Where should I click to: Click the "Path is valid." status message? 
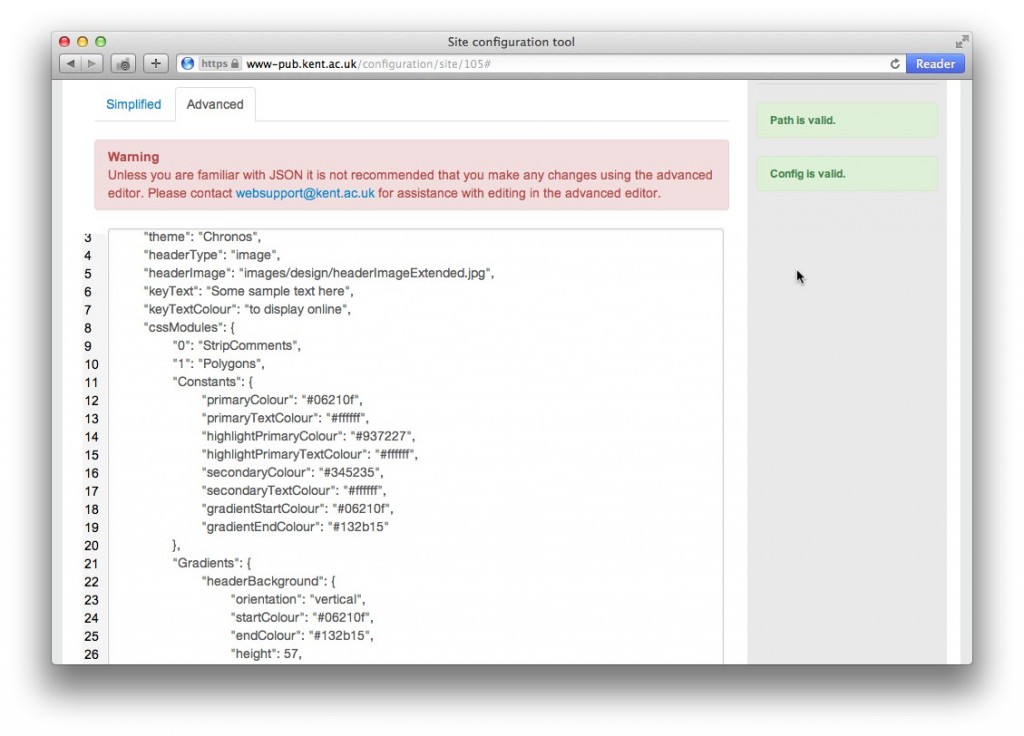point(802,121)
